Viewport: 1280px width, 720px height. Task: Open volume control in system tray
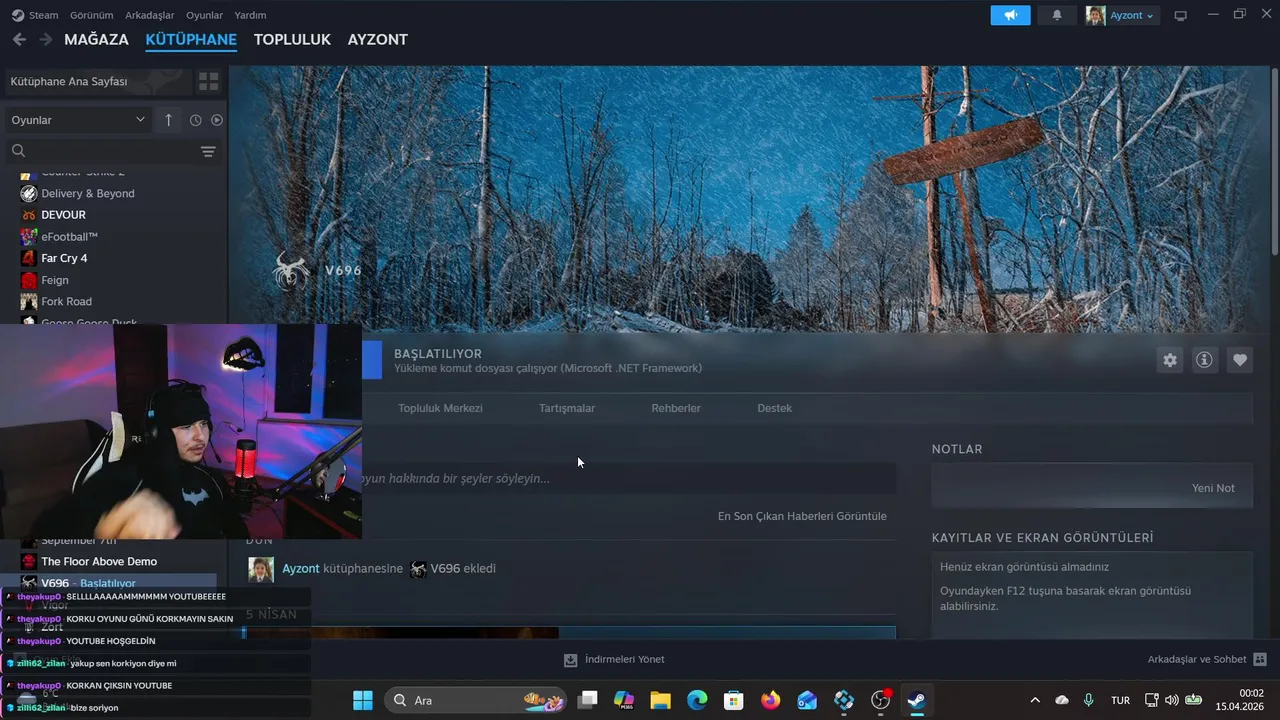pyautogui.click(x=1172, y=700)
